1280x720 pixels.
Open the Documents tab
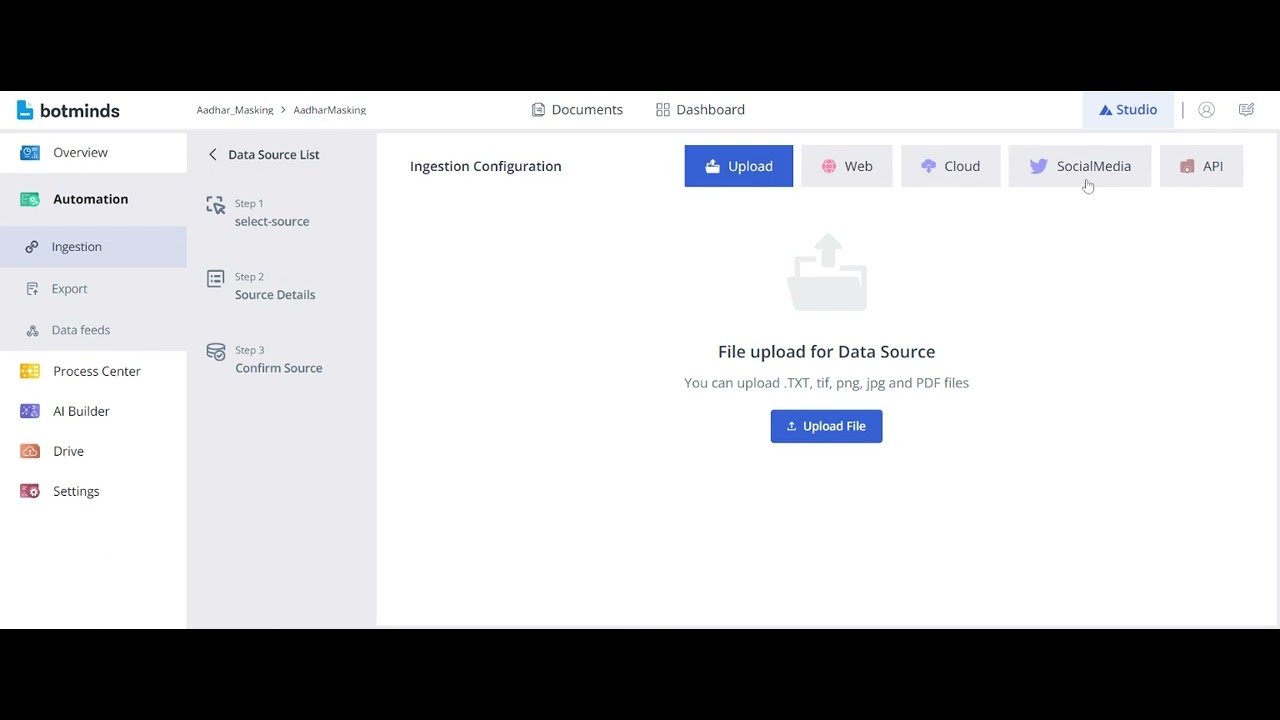point(577,110)
